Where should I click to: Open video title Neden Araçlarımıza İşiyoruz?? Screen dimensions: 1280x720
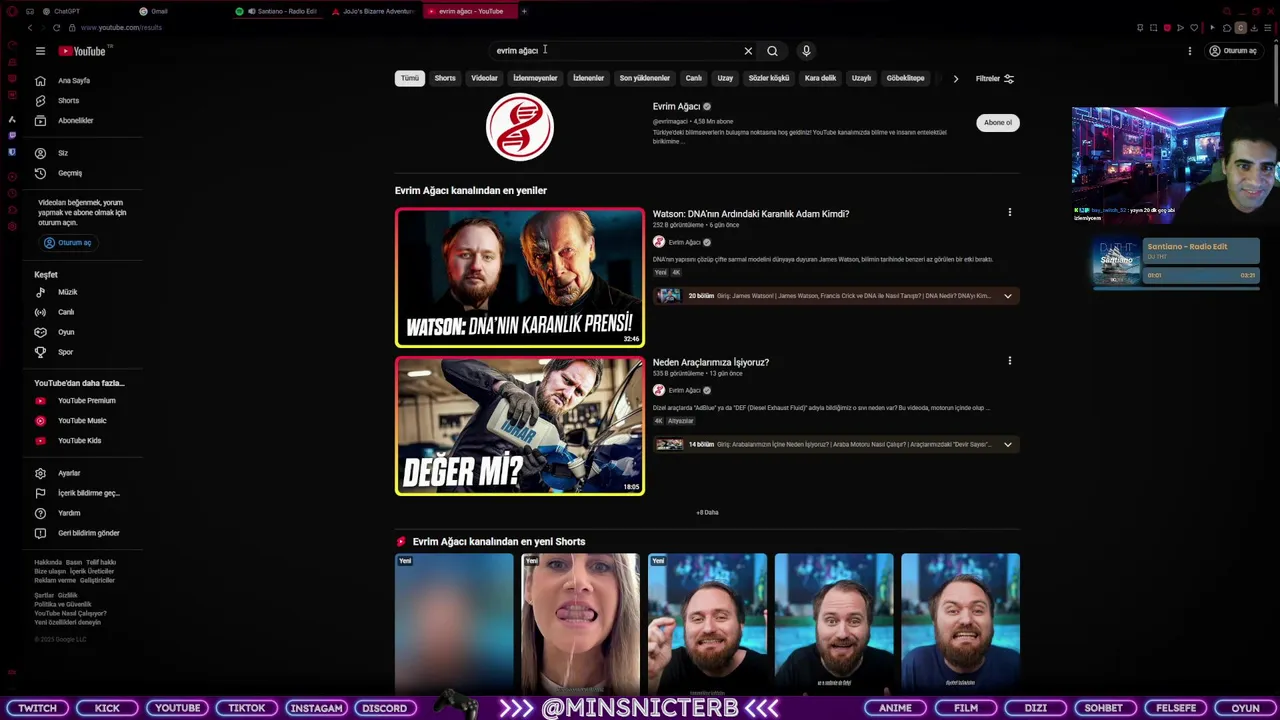coord(711,362)
